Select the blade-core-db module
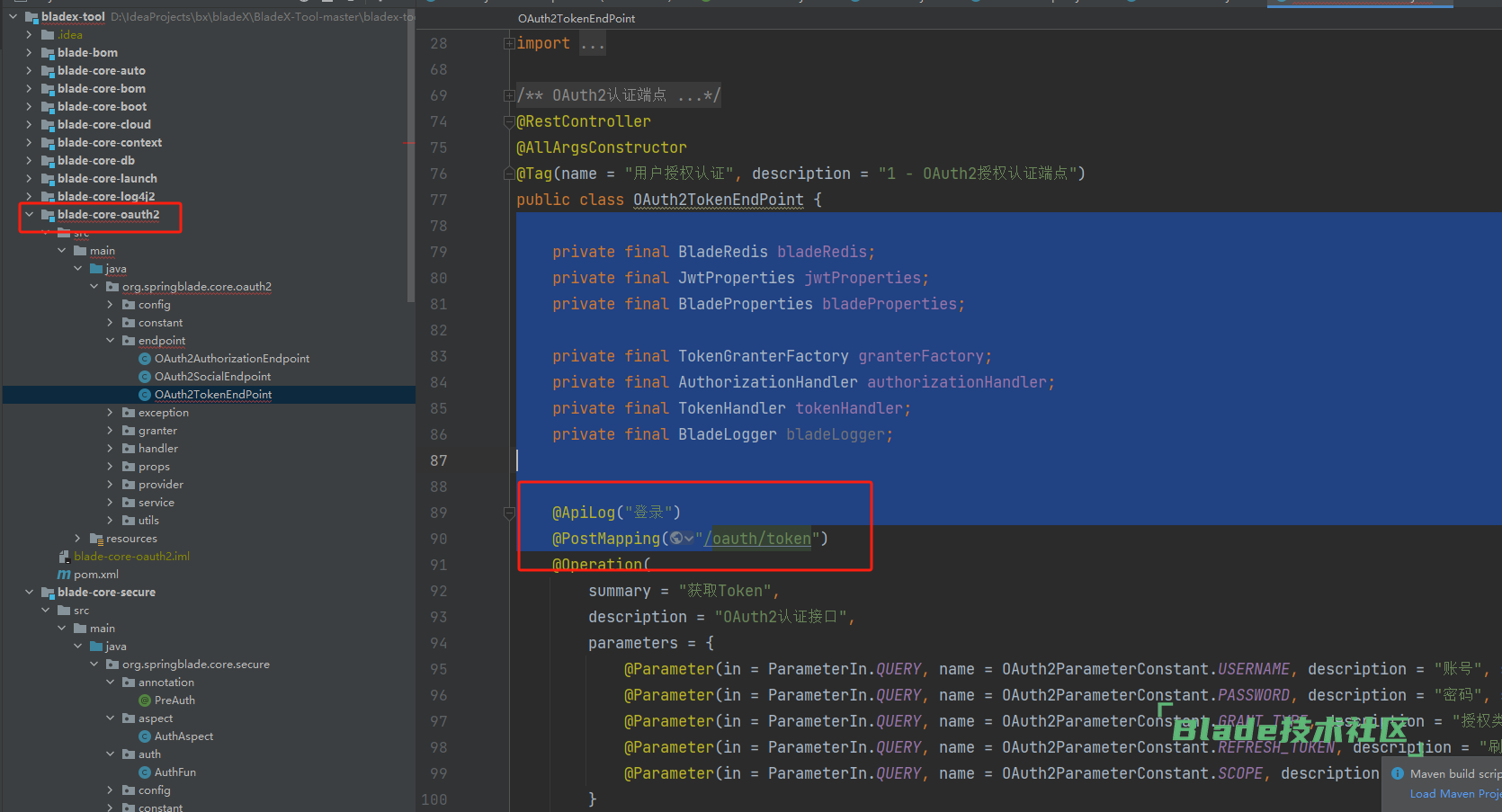The height and width of the screenshot is (812, 1502). click(96, 161)
